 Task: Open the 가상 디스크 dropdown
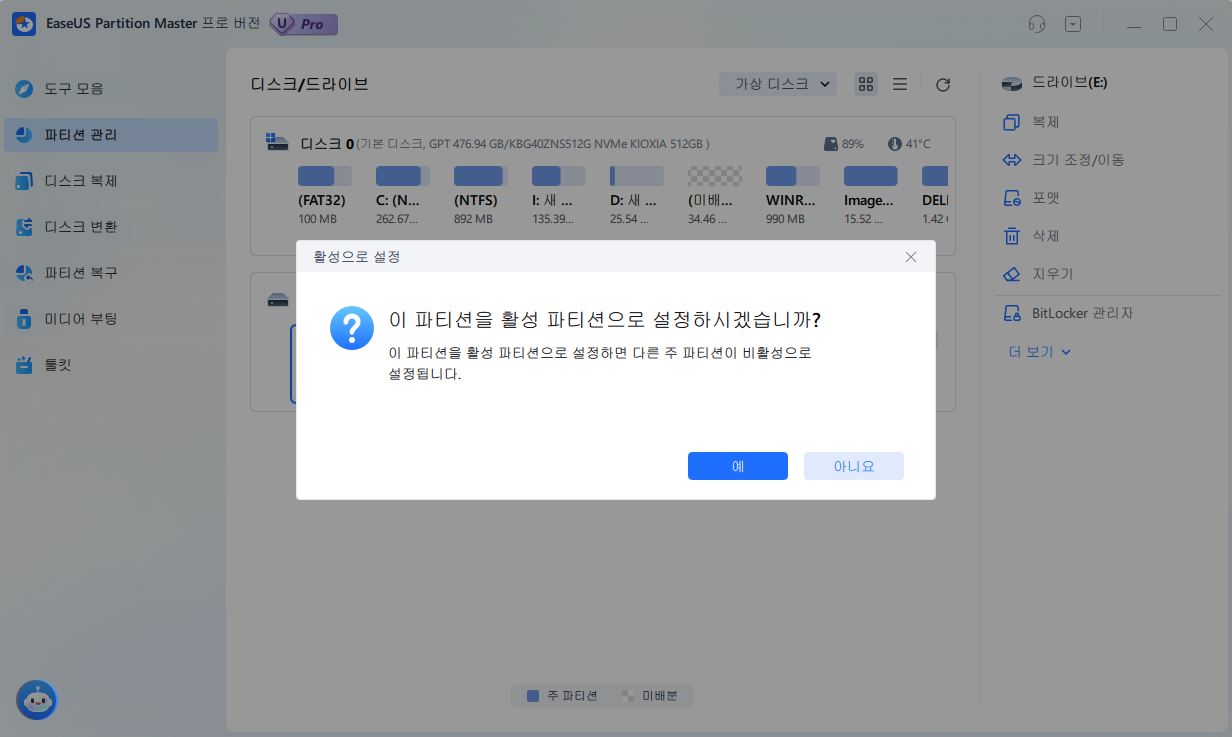pyautogui.click(x=778, y=84)
